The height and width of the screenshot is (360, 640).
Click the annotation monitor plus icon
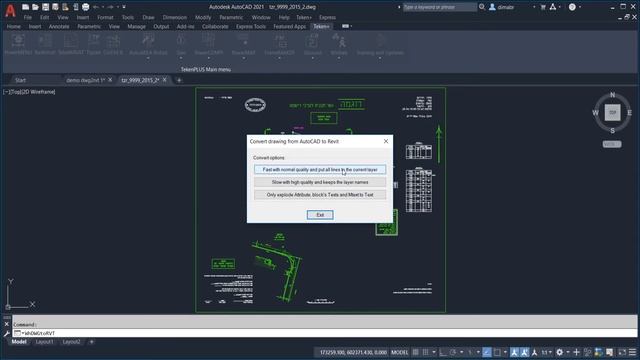576,352
